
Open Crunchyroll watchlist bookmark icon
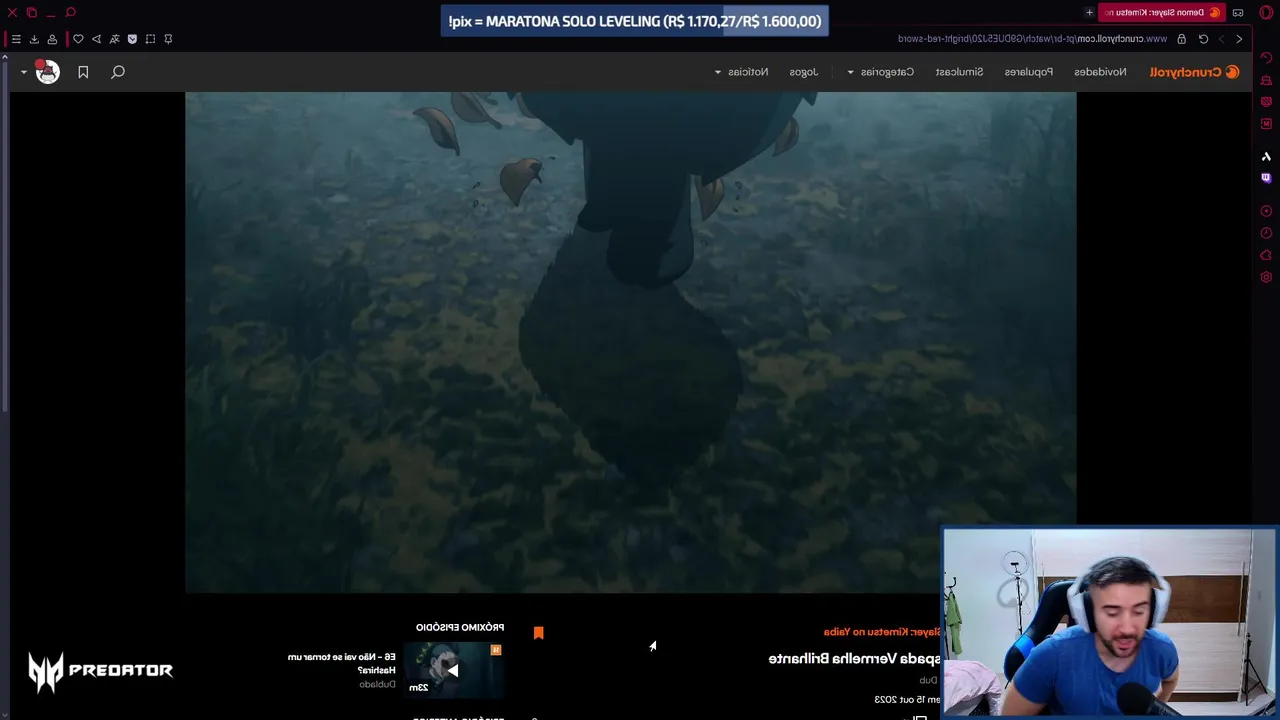[x=83, y=72]
